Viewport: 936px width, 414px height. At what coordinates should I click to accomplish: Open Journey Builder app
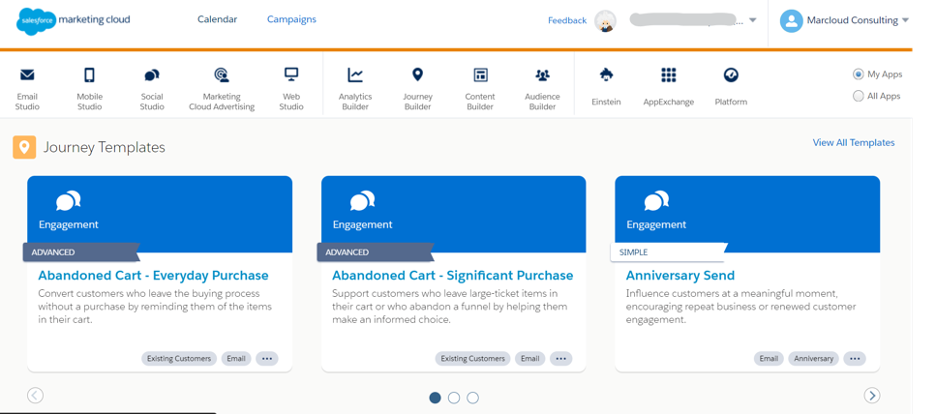point(418,89)
